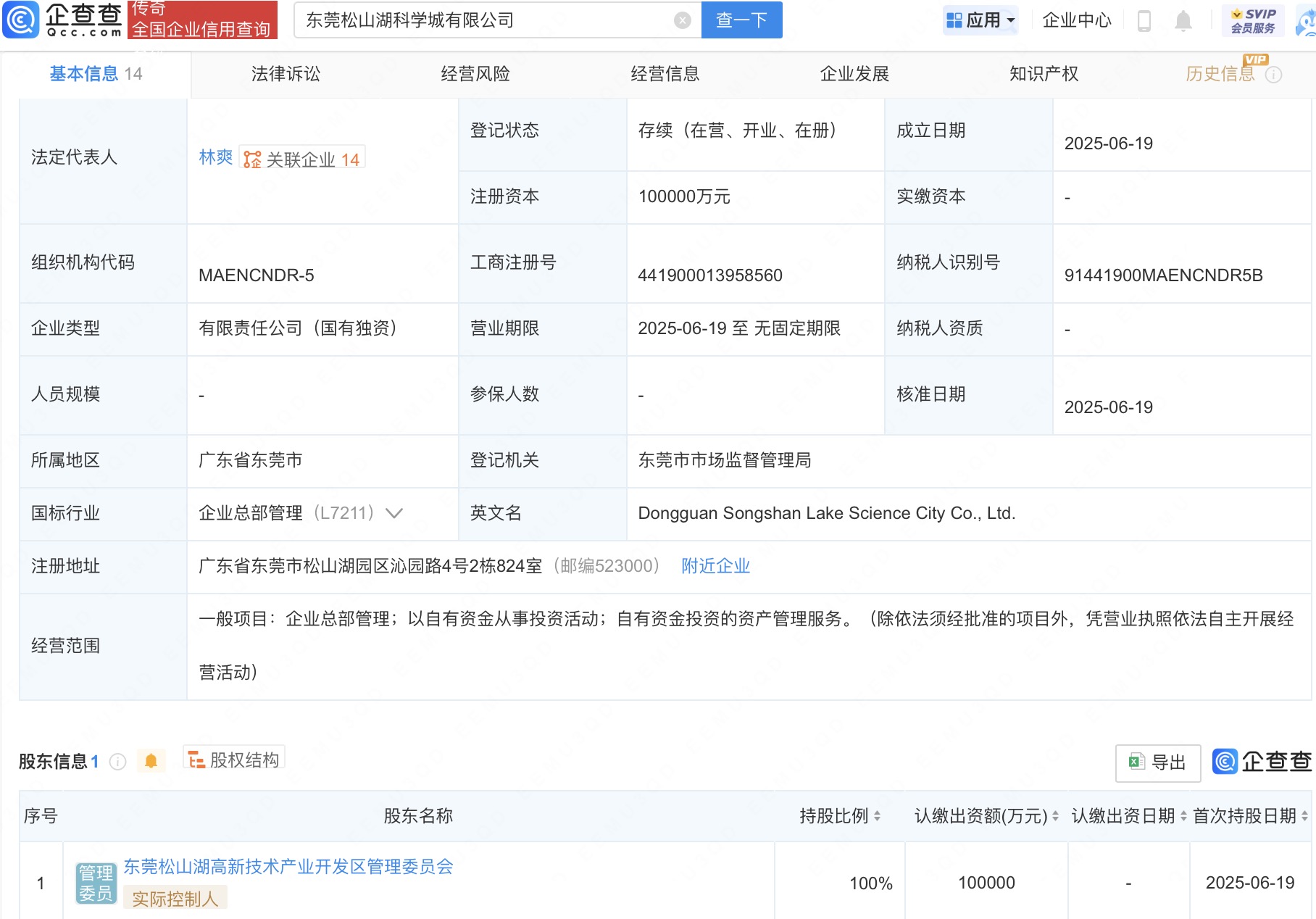Switch to 经营风险 tab

[475, 74]
